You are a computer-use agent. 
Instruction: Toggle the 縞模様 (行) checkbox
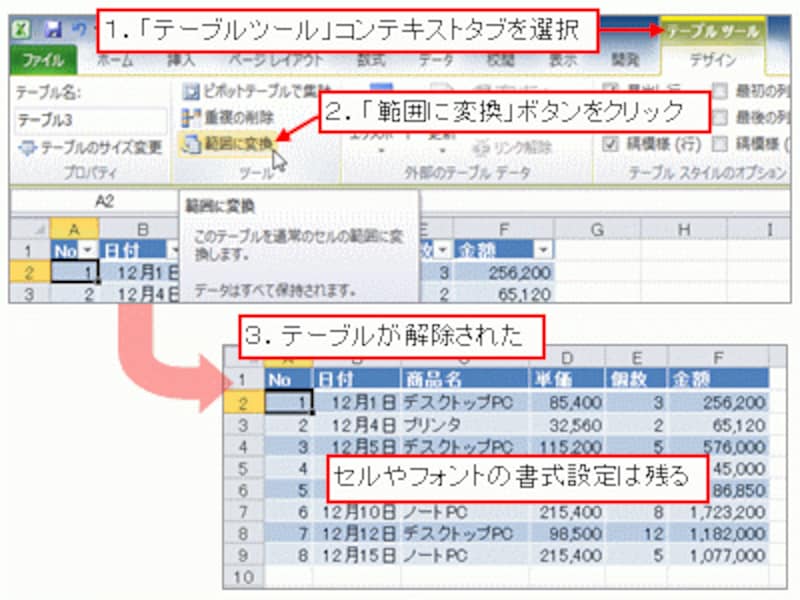611,144
